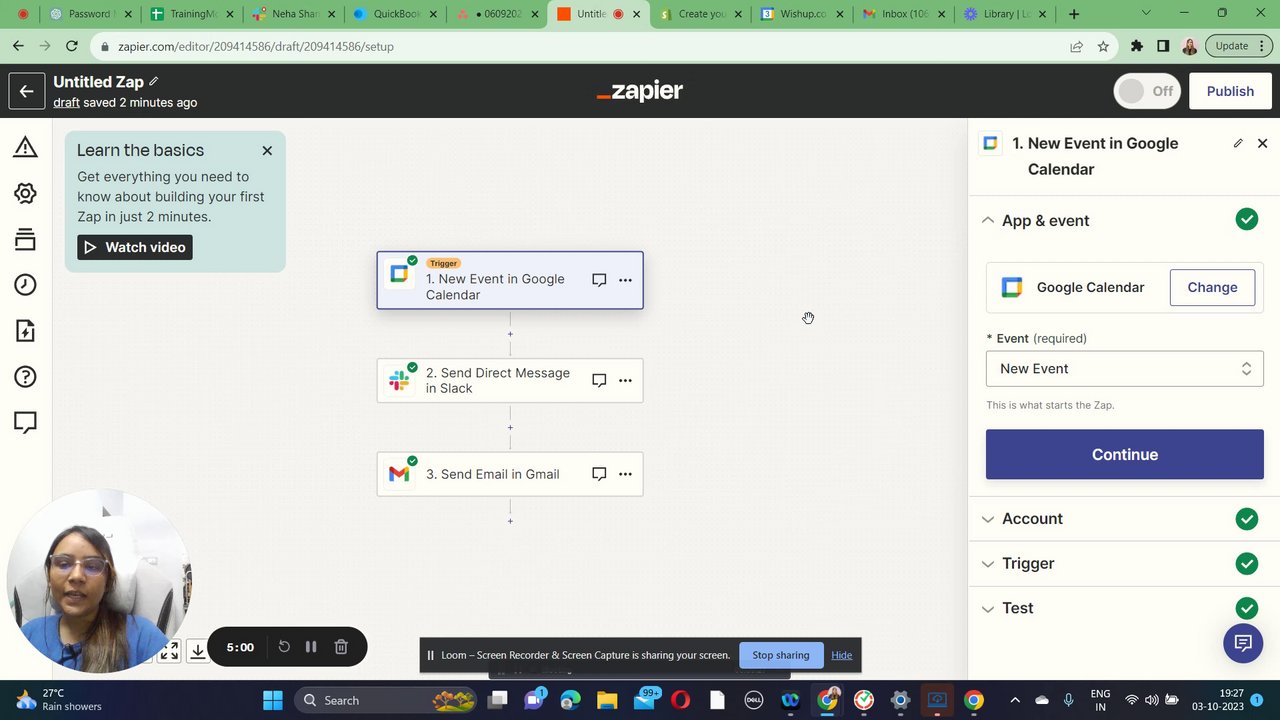Switch to the TrainingMa browser tab

click(190, 14)
